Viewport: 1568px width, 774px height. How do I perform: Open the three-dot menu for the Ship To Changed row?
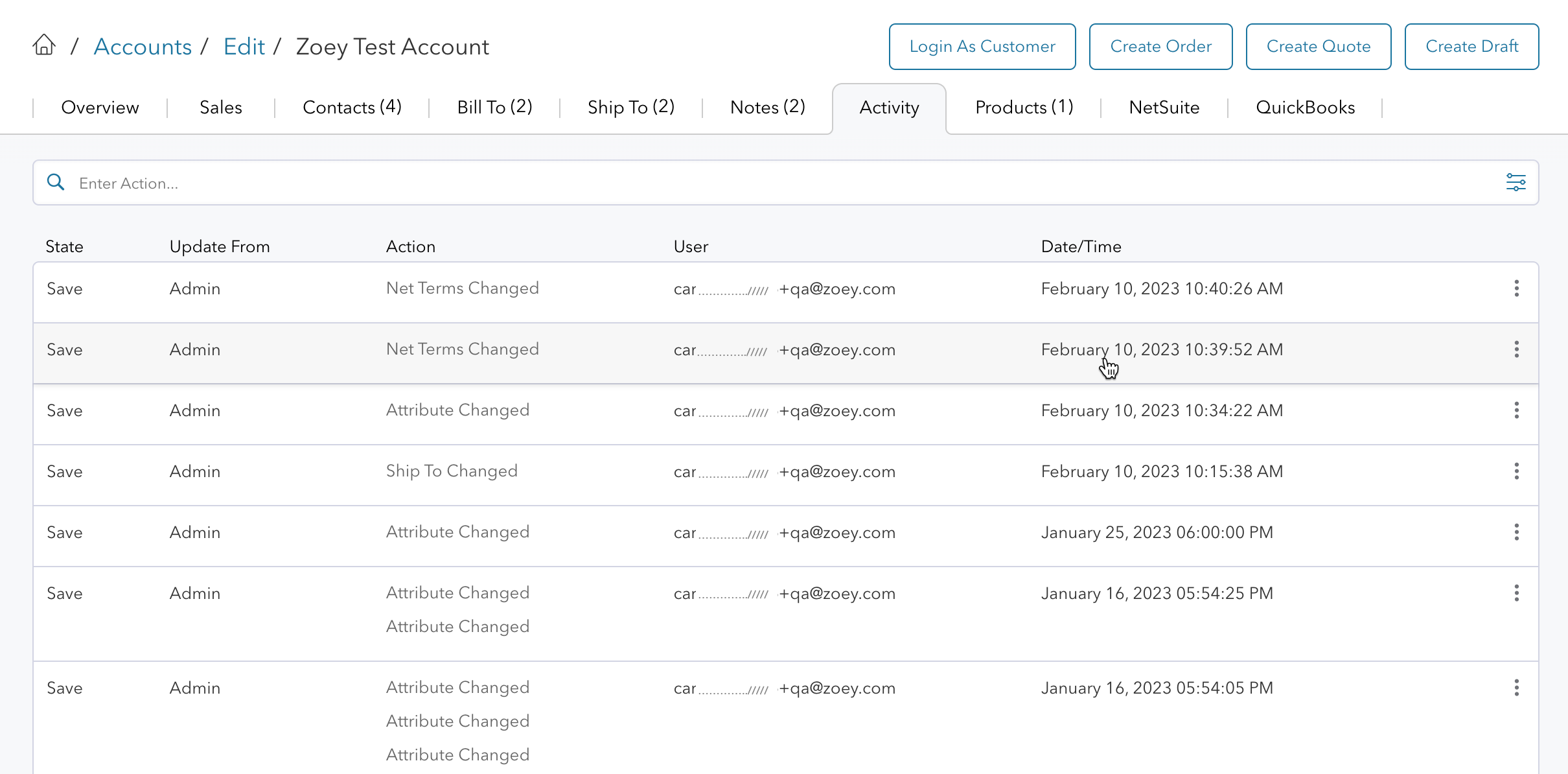click(1516, 471)
